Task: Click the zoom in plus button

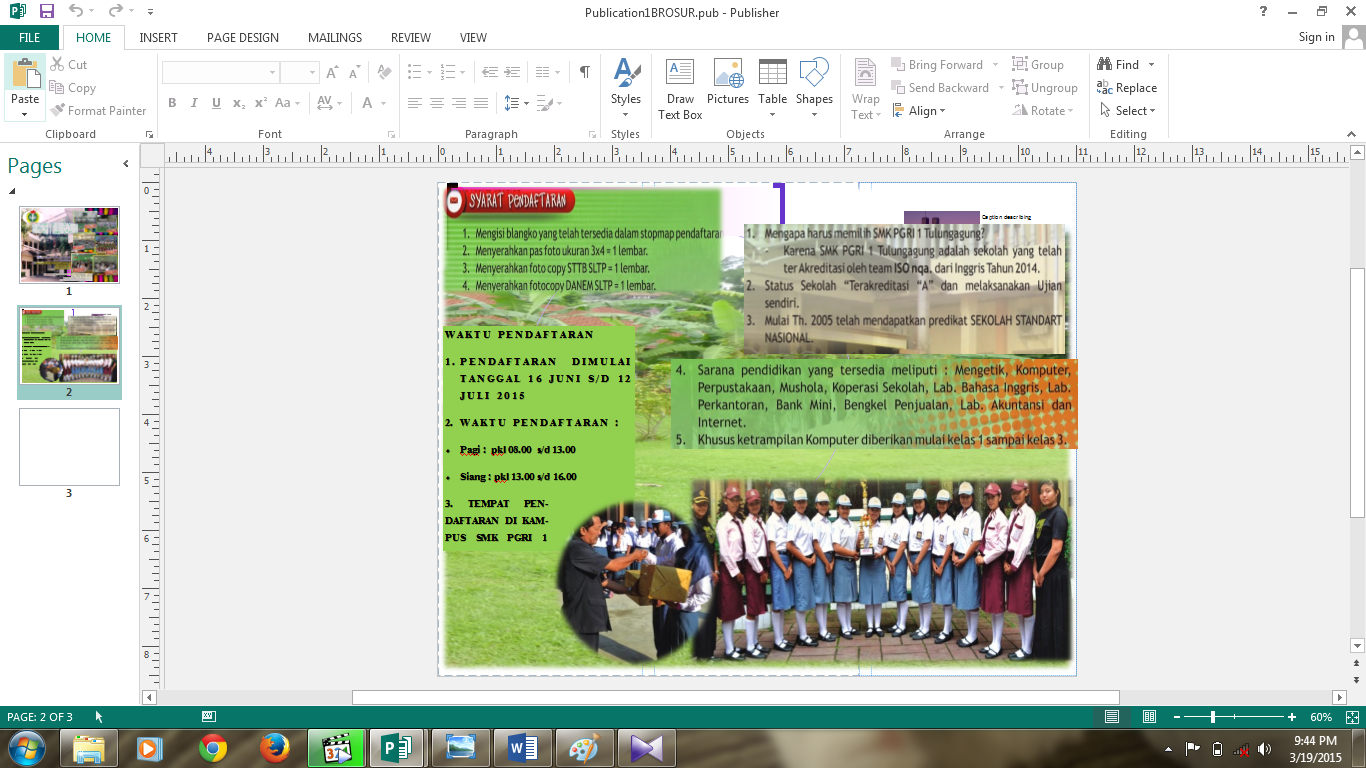Action: point(1292,717)
